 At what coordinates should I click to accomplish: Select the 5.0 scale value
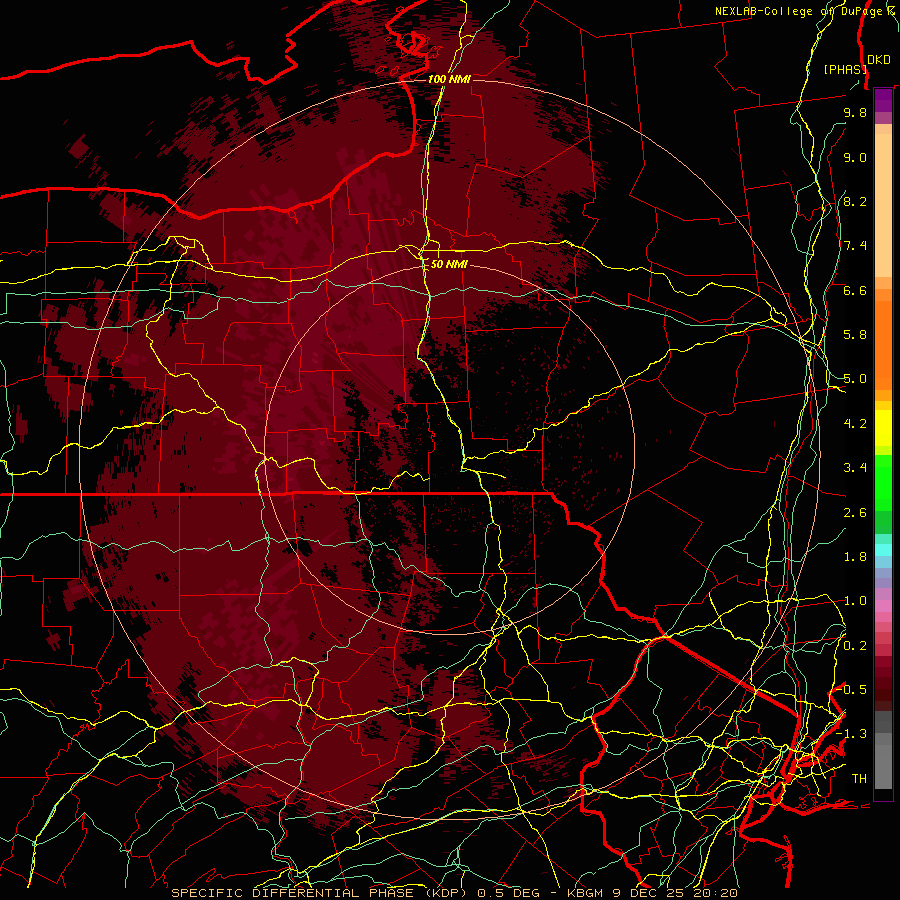click(x=855, y=379)
